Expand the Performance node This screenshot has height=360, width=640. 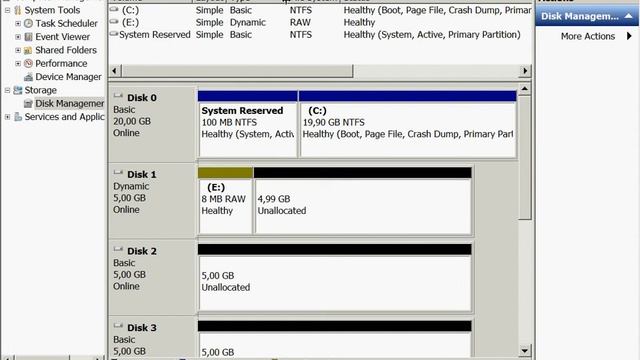pos(18,63)
